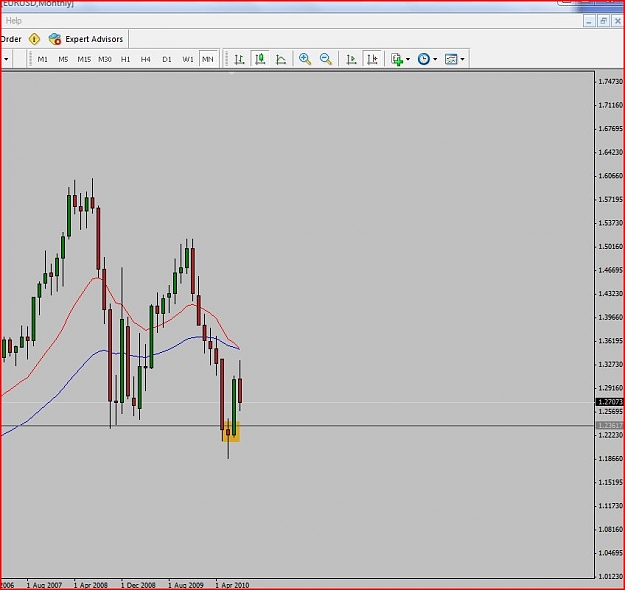Click the 1.04695 price axis label
The height and width of the screenshot is (590, 625).
(611, 553)
